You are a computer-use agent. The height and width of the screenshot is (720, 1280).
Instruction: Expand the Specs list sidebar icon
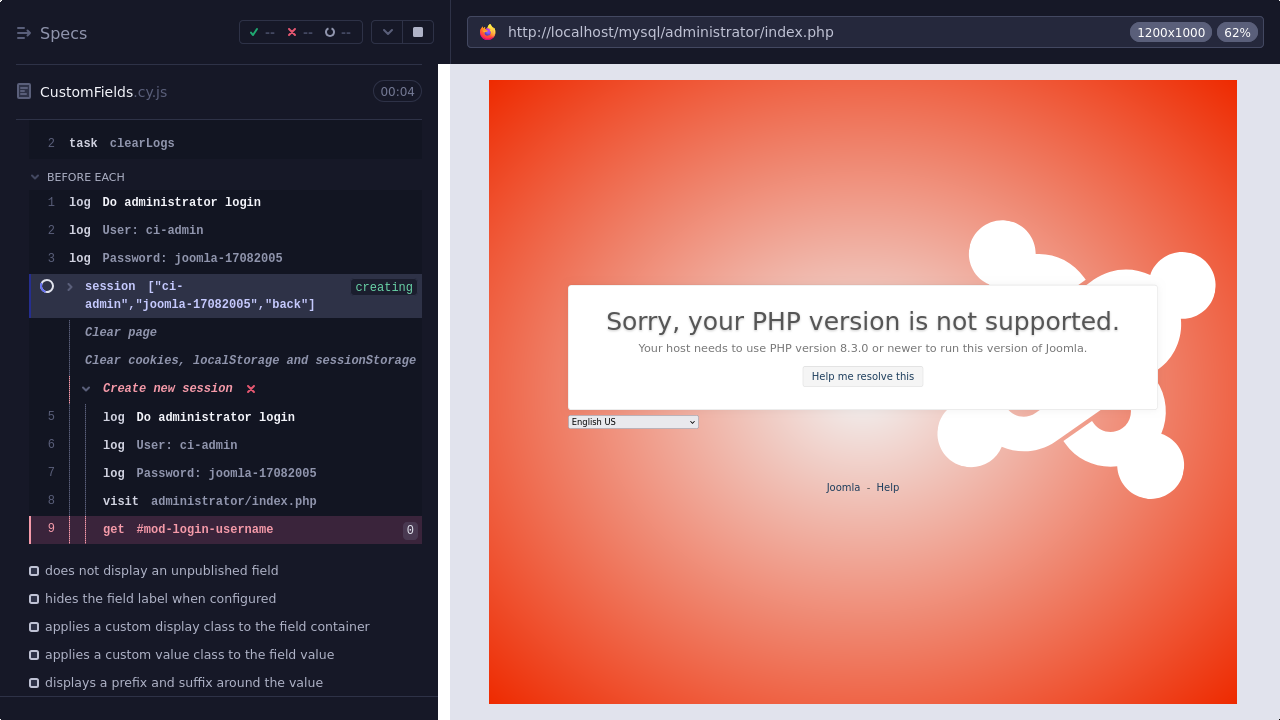[24, 33]
